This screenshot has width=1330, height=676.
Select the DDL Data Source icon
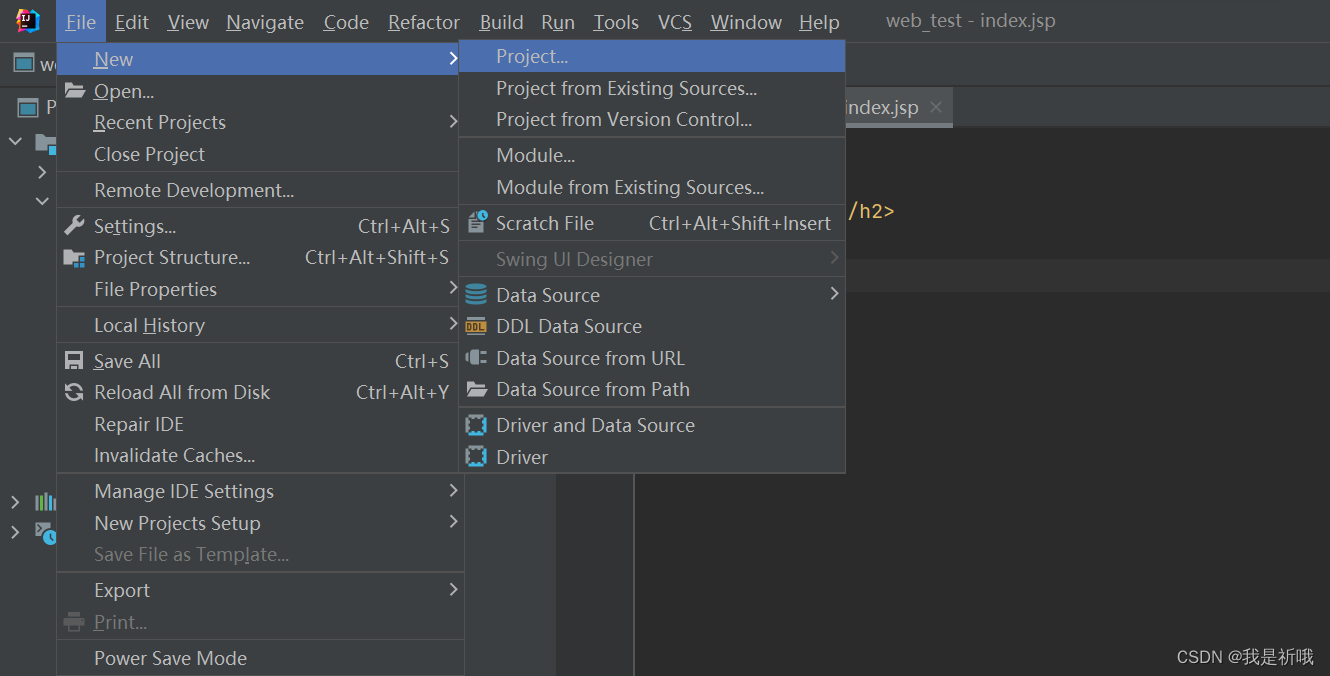(477, 326)
